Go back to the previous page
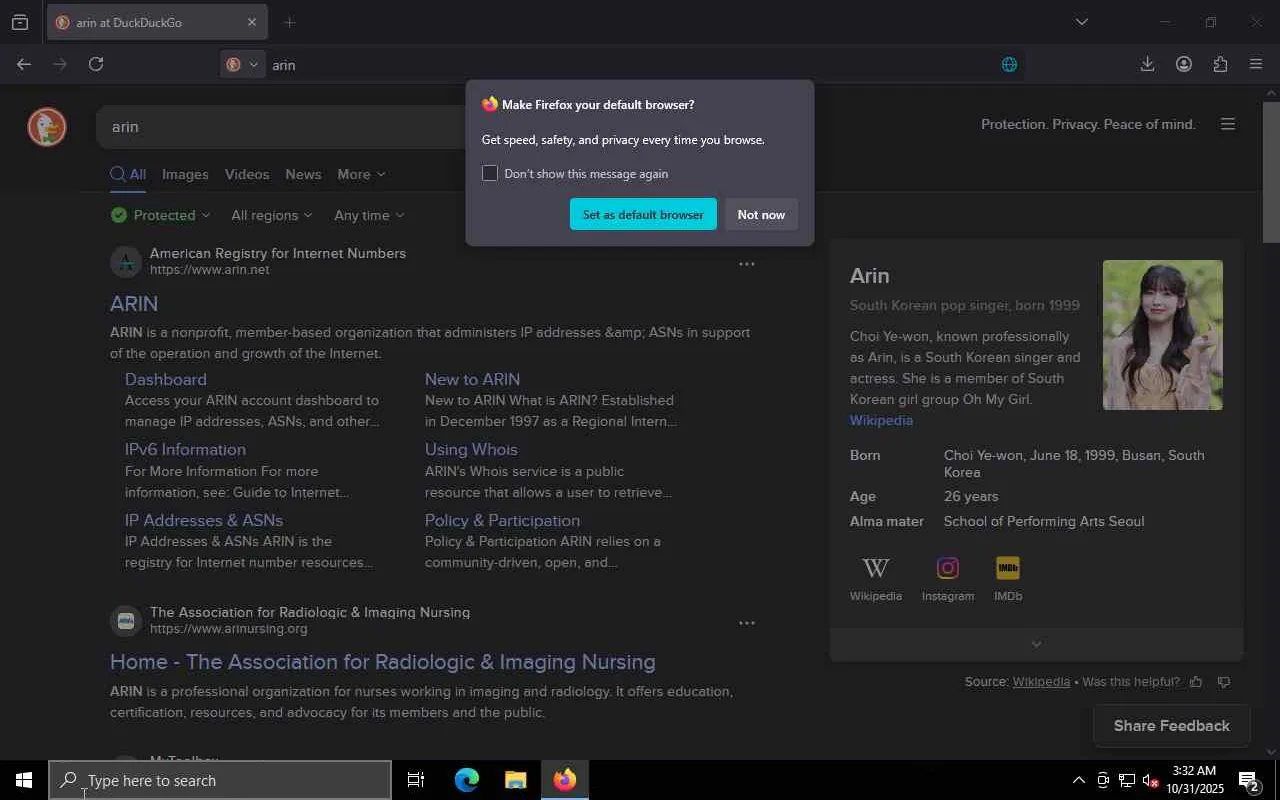Image resolution: width=1280 pixels, height=800 pixels. (x=24, y=64)
